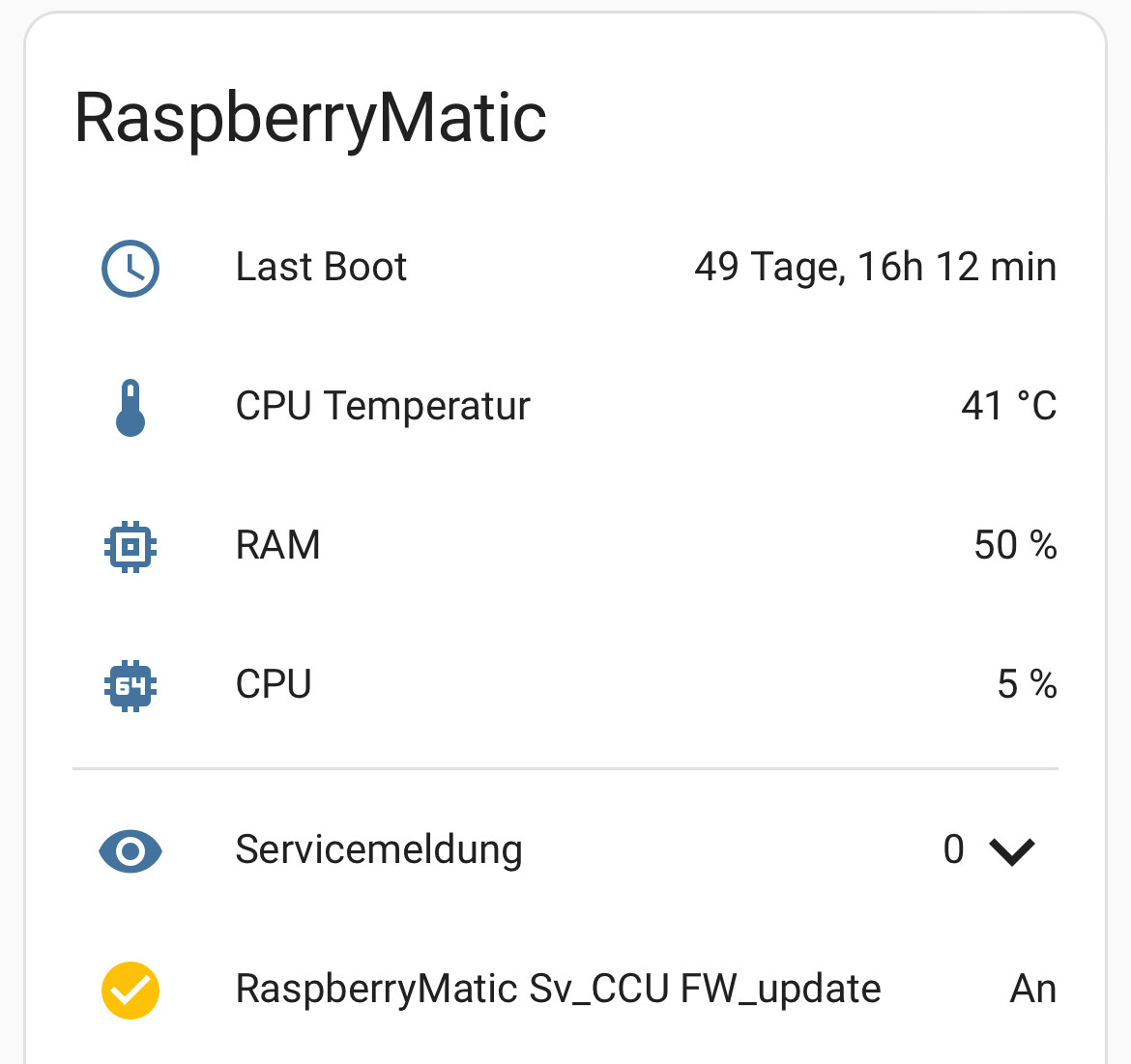This screenshot has height=1064, width=1131.
Task: Click the Servicemeldung label
Action: click(379, 850)
